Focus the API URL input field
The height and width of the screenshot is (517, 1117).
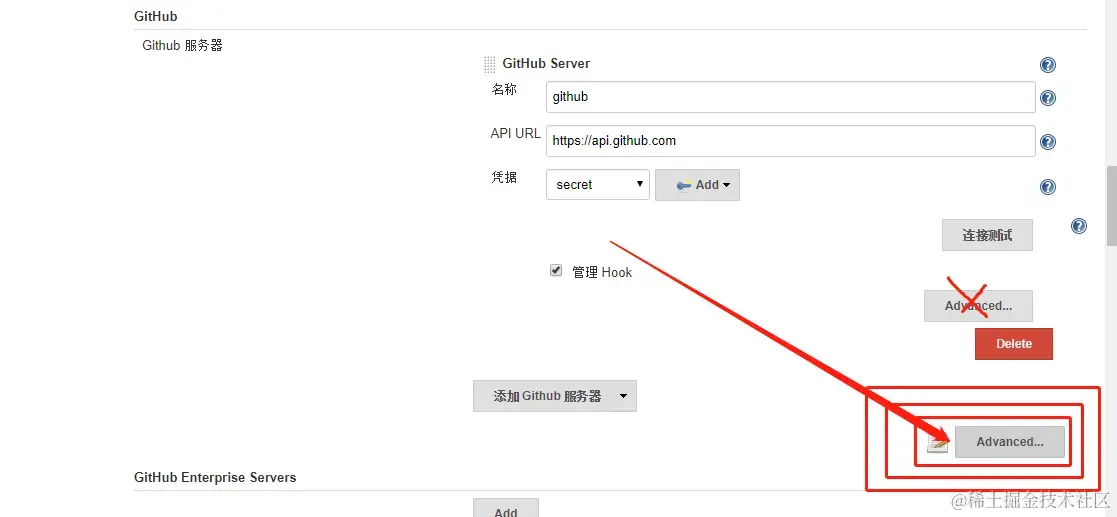coord(791,141)
